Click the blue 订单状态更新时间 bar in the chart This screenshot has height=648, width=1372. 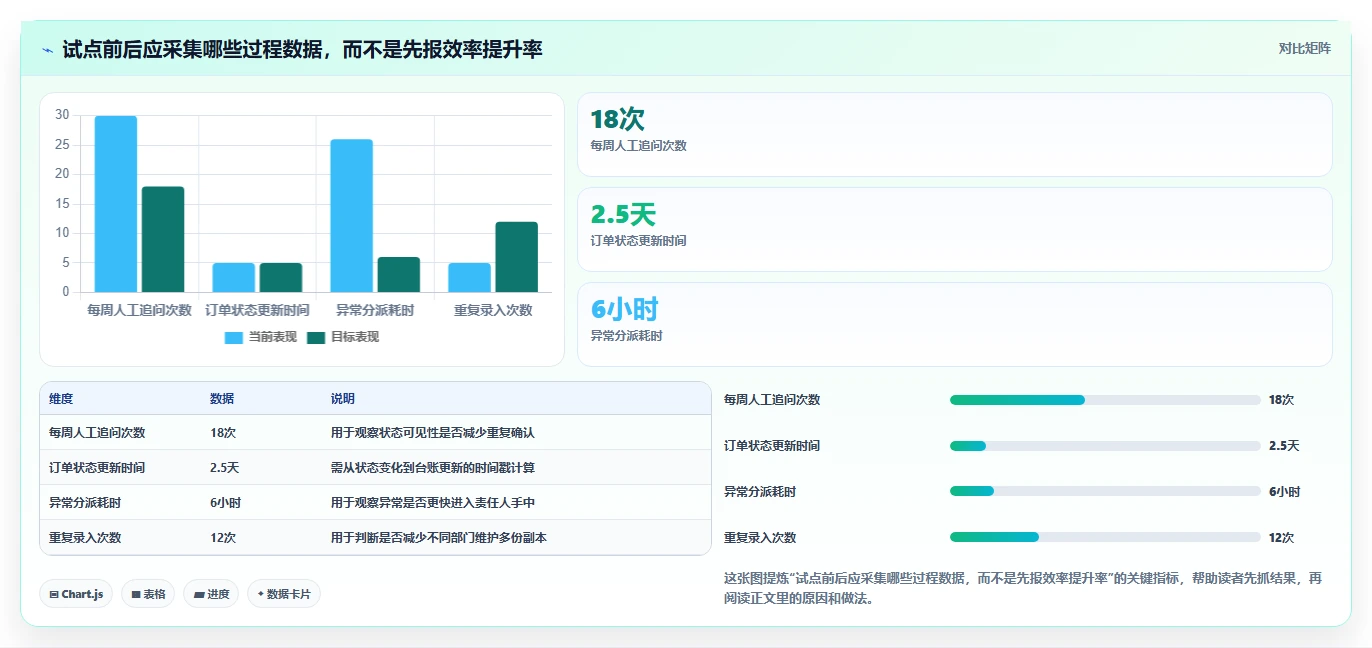point(234,277)
